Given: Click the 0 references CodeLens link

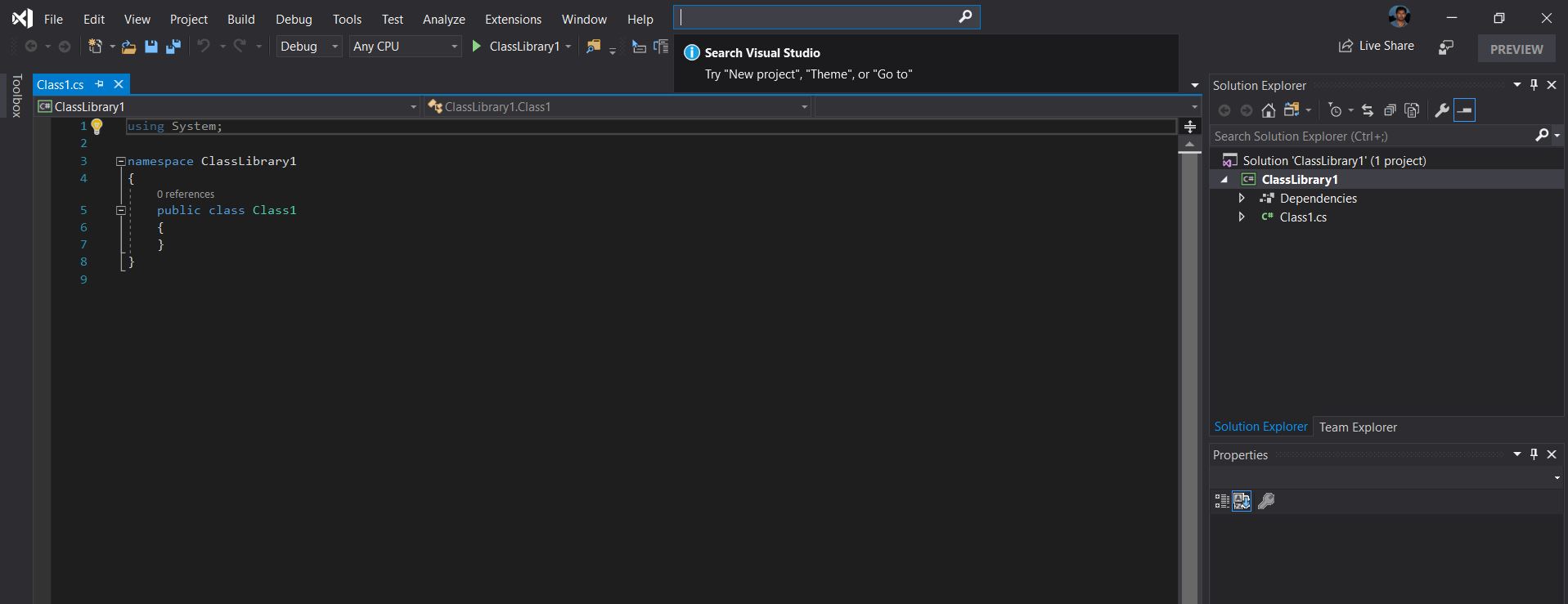Looking at the screenshot, I should pyautogui.click(x=186, y=195).
